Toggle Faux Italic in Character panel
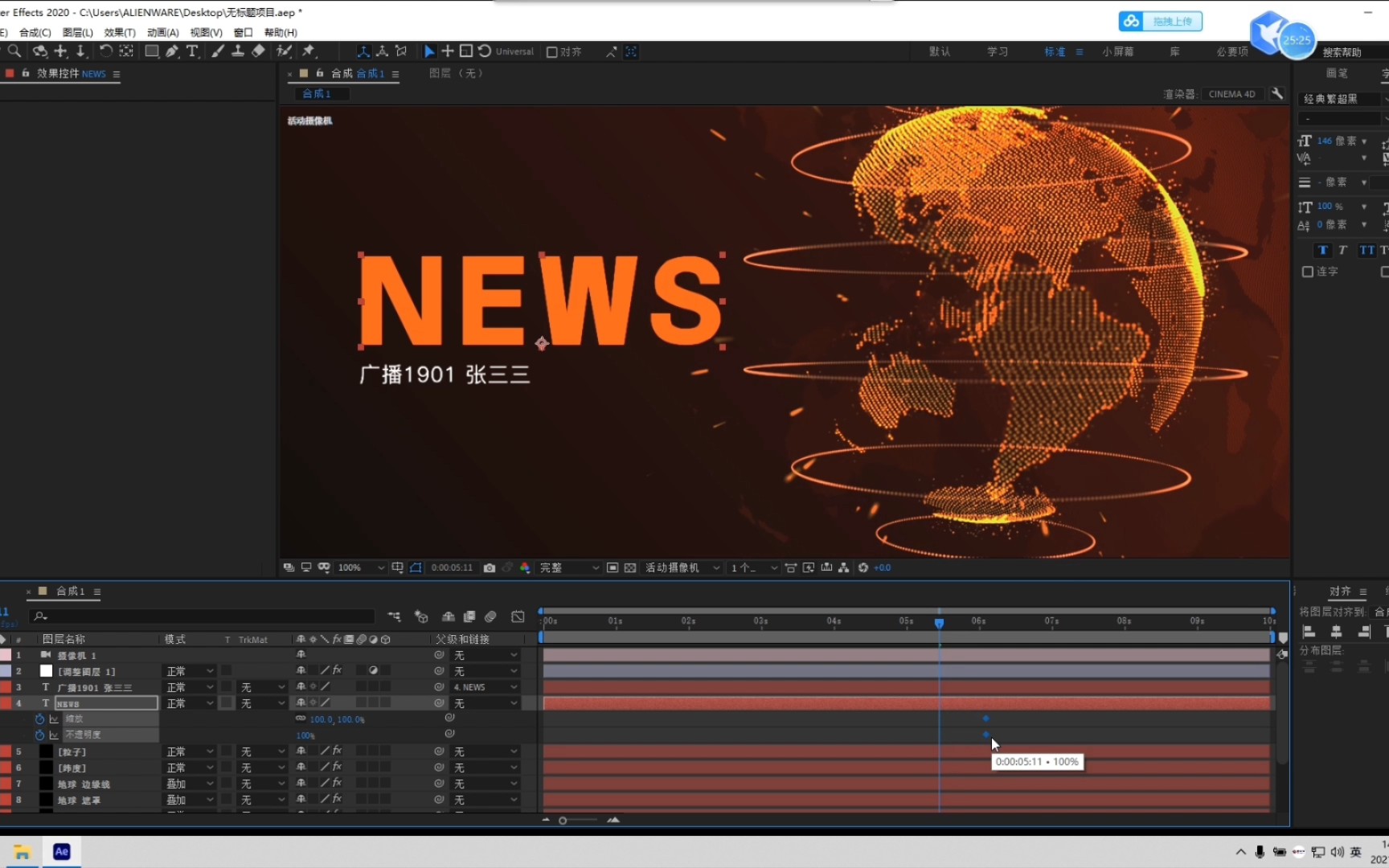The width and height of the screenshot is (1389, 868). [x=1342, y=250]
